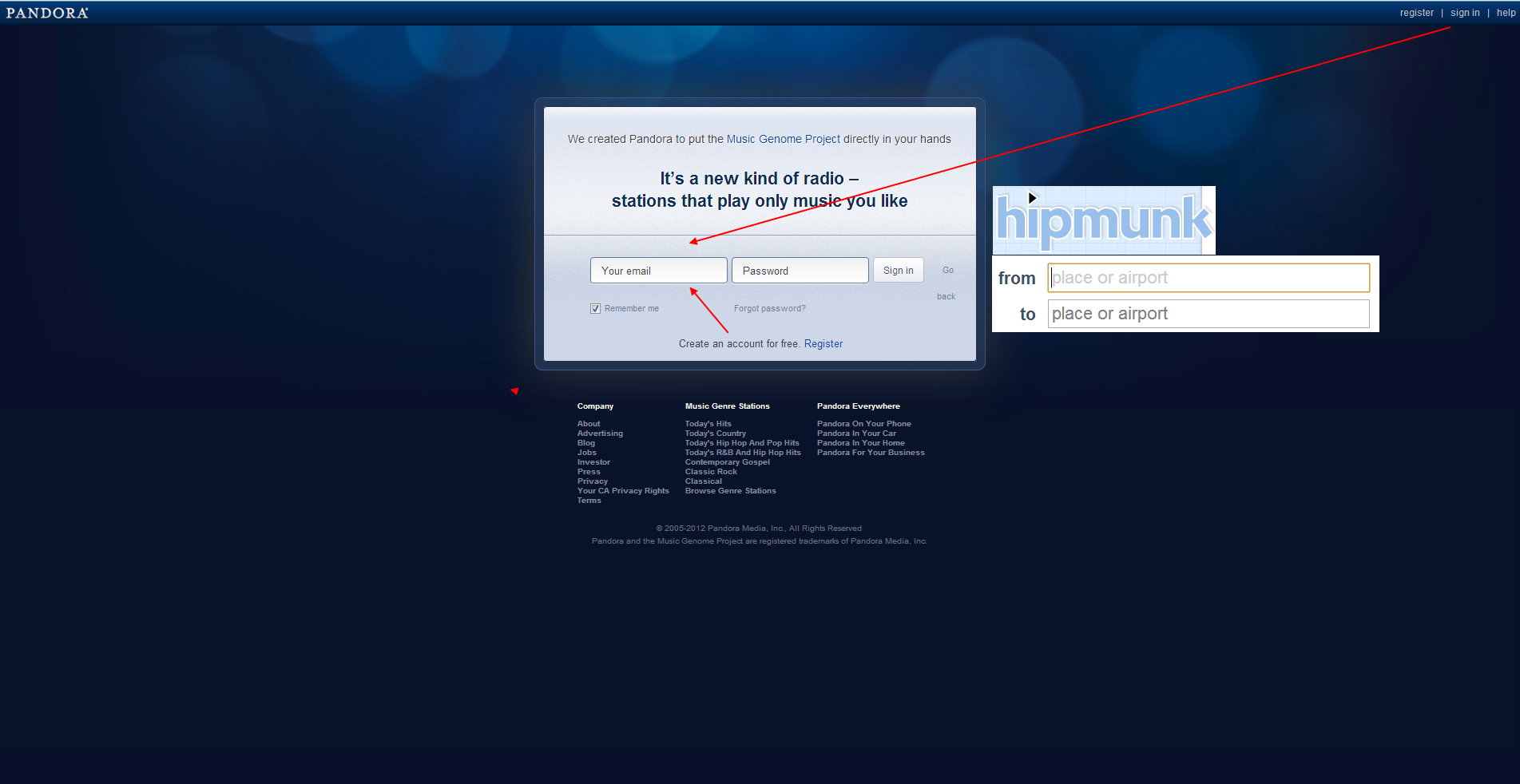Click the Sign in button

[x=899, y=271]
